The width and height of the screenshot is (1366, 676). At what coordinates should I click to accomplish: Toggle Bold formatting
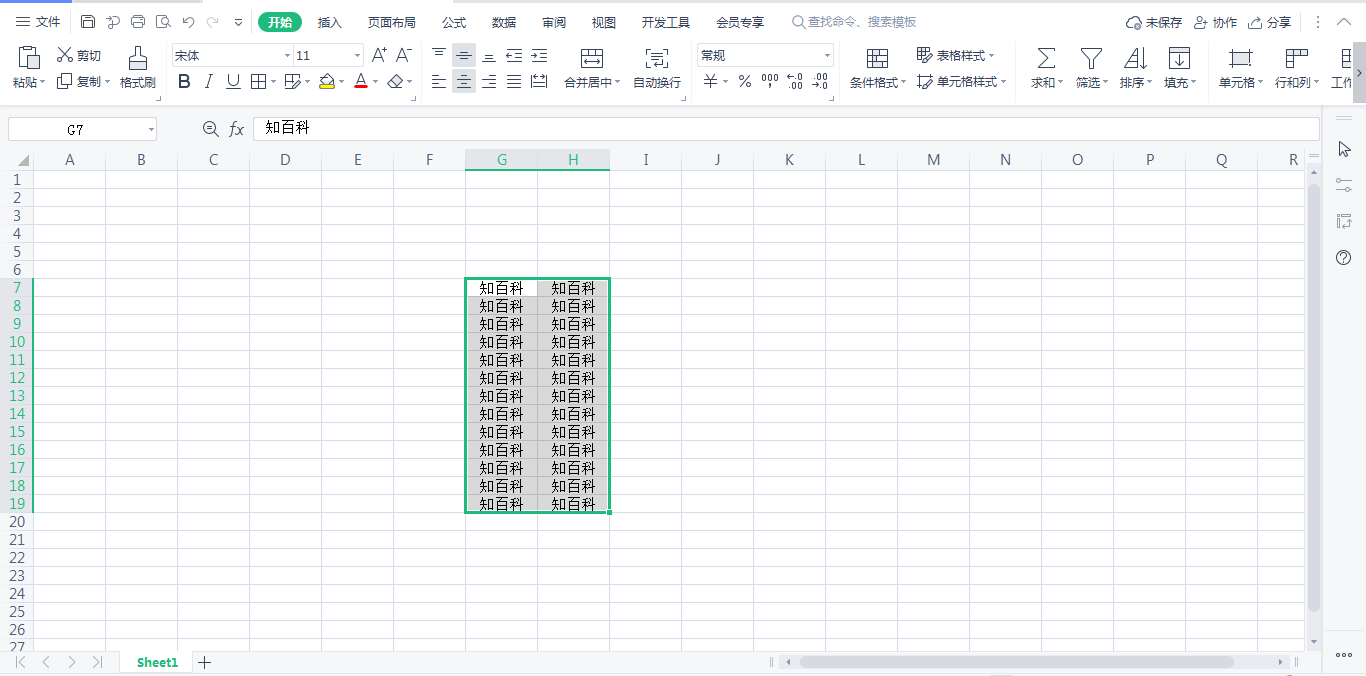[x=184, y=82]
